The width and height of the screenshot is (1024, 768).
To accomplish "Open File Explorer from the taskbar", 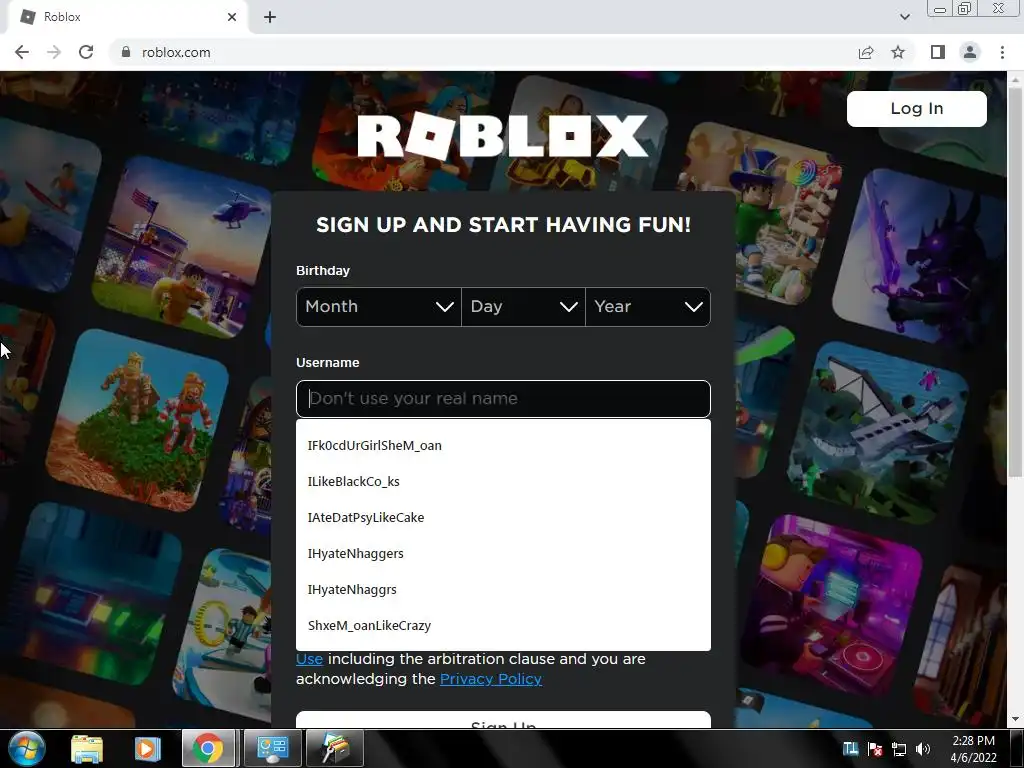I will 87,748.
